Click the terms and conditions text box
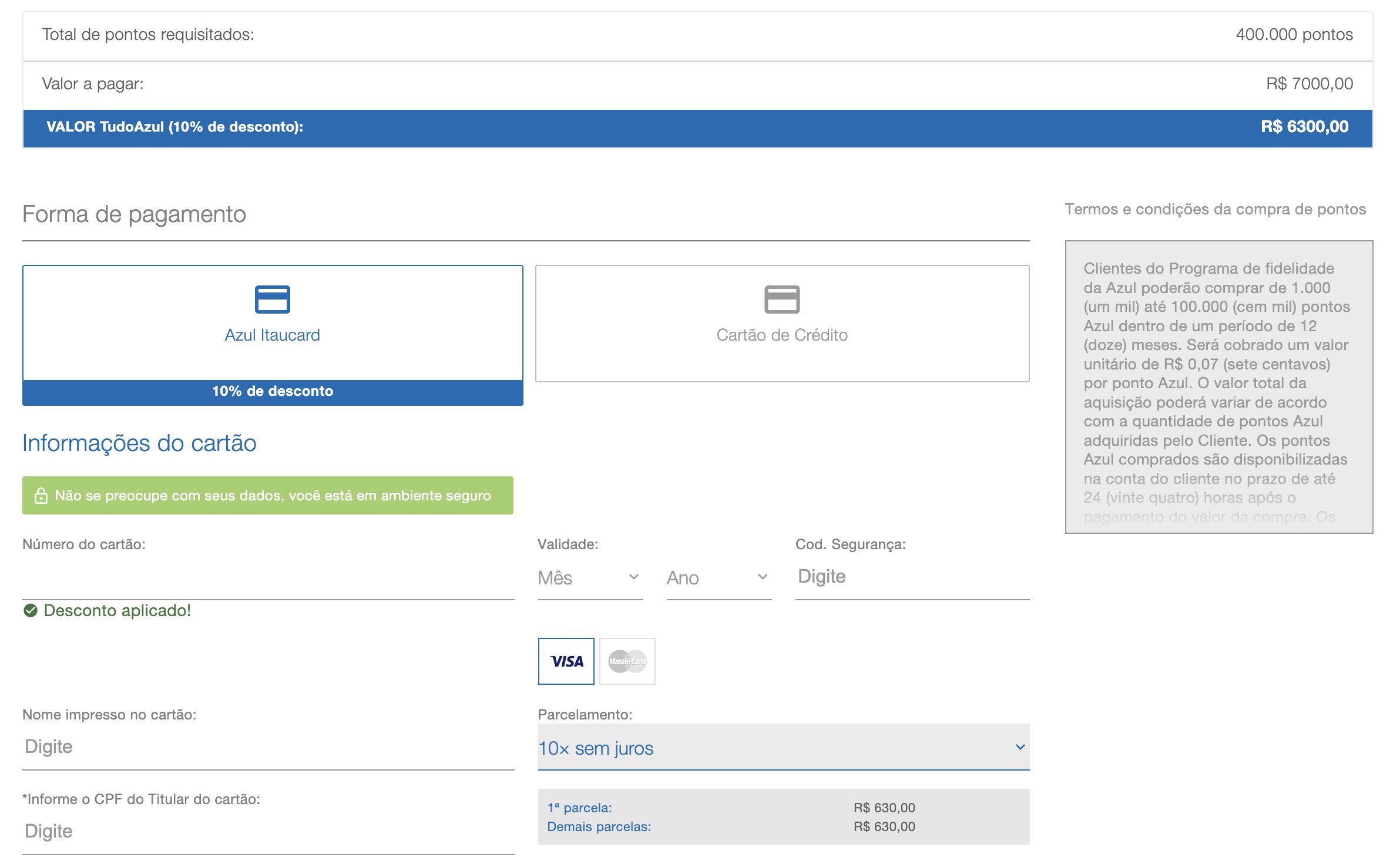The image size is (1400, 861). coord(1219,387)
